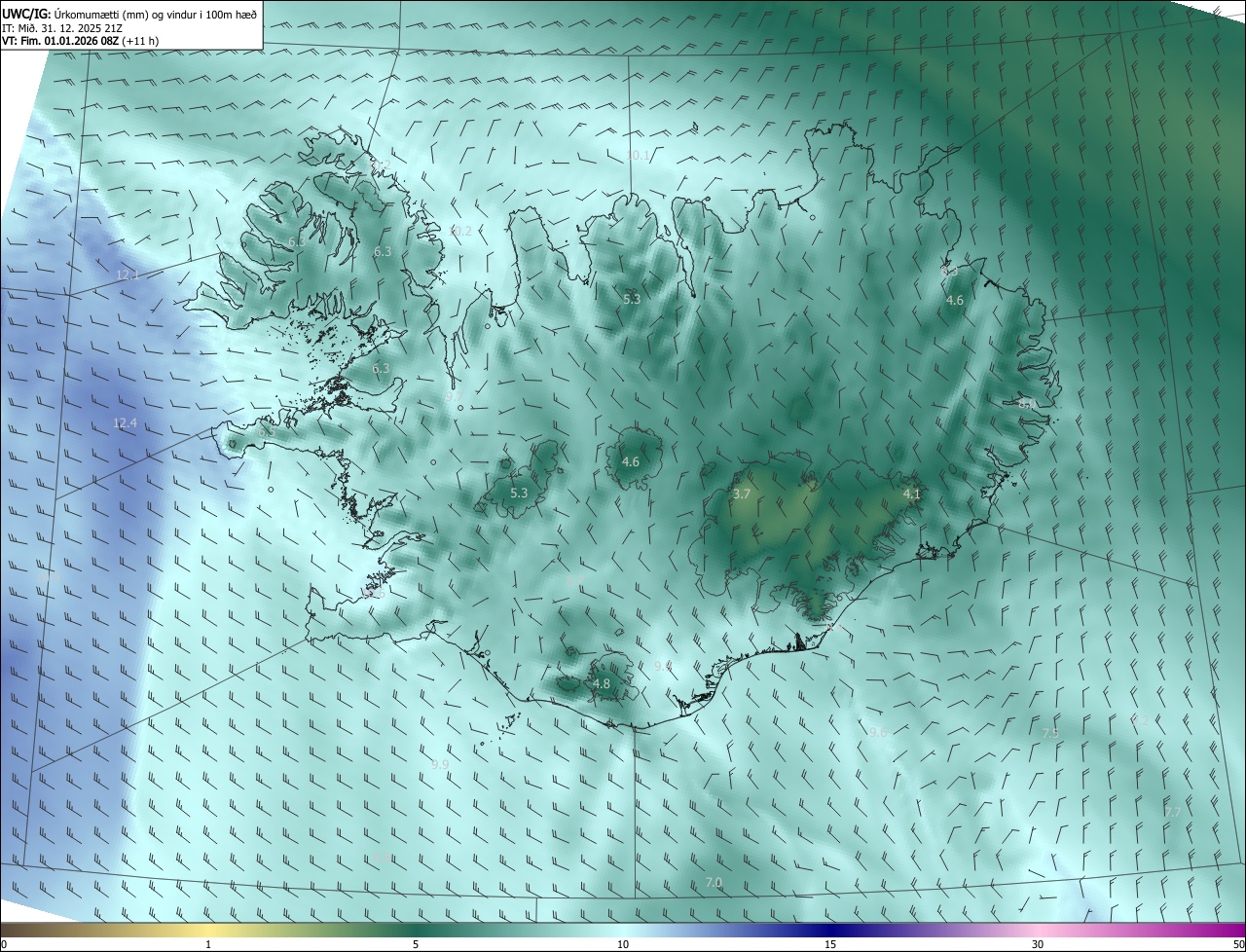
Task: Click the 'IT: Mið. 31. 12. 2025 21Z' line
Action: pyautogui.click(x=61, y=28)
